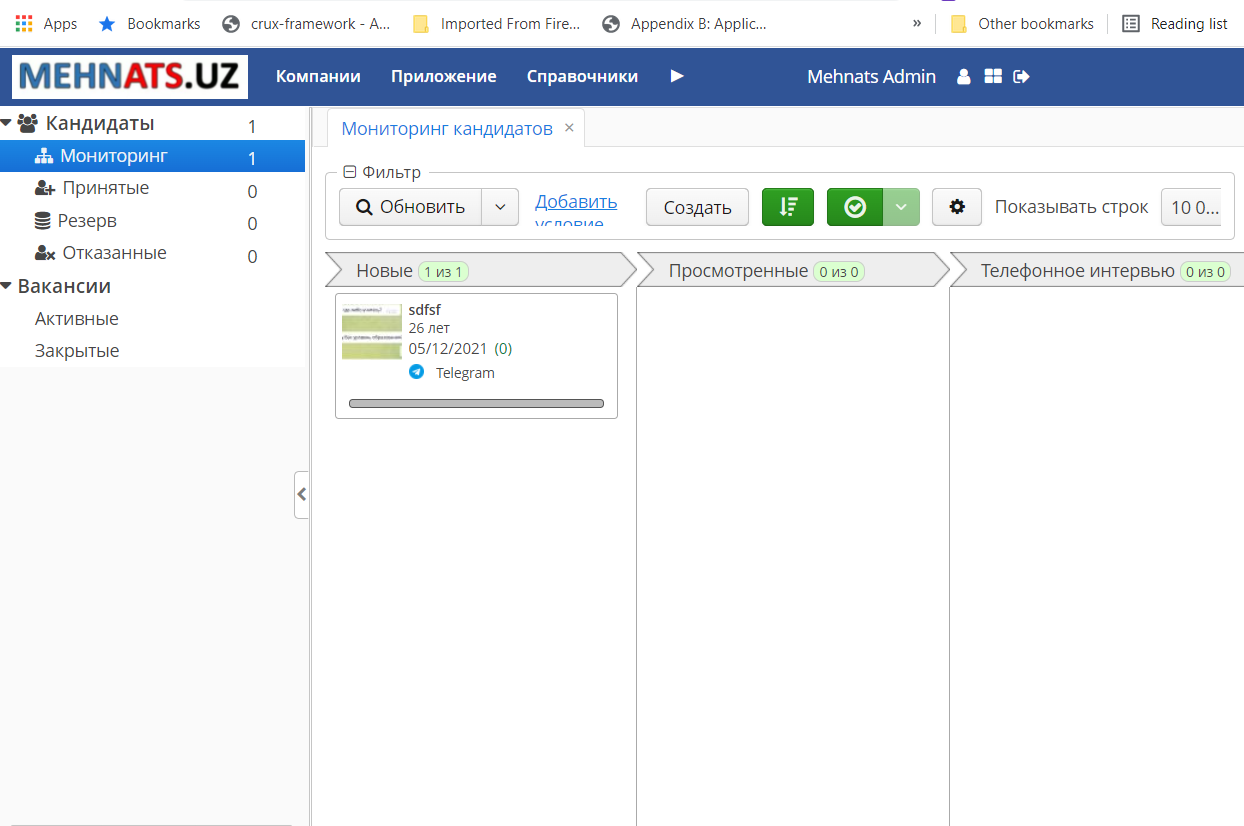Click the green checkmark button

tap(855, 207)
